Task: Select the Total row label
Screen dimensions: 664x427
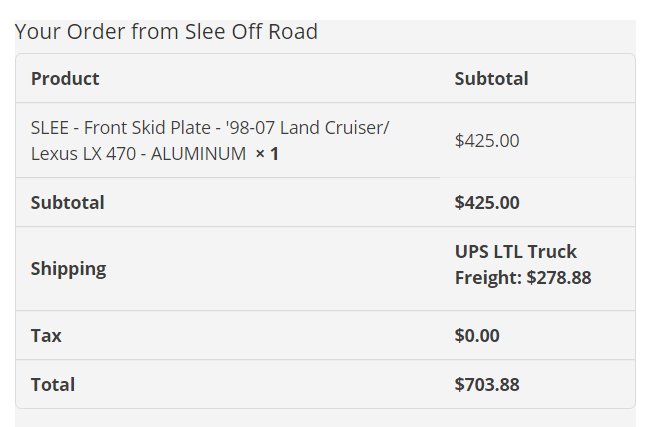Action: tap(53, 385)
